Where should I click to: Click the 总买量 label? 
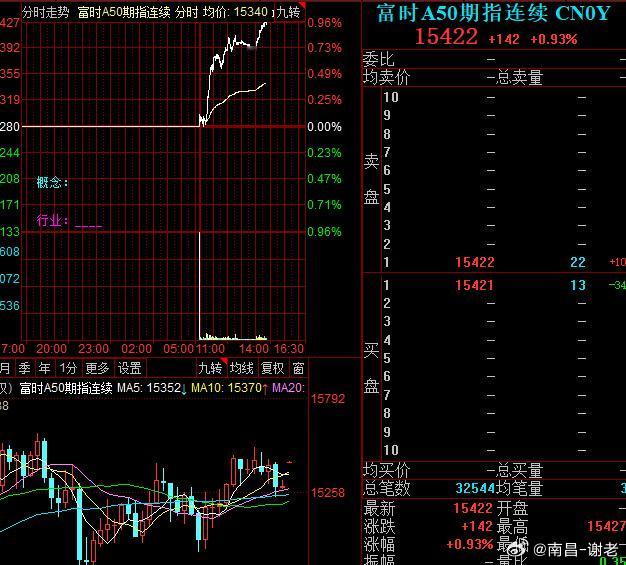519,470
